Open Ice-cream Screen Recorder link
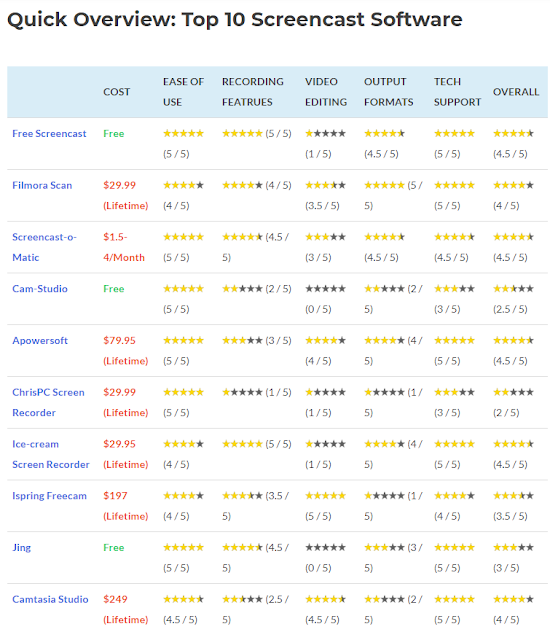 point(51,454)
